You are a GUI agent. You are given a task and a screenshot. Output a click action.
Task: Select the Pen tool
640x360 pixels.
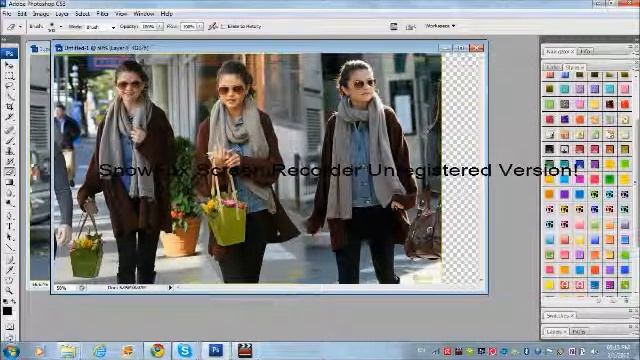[x=9, y=216]
